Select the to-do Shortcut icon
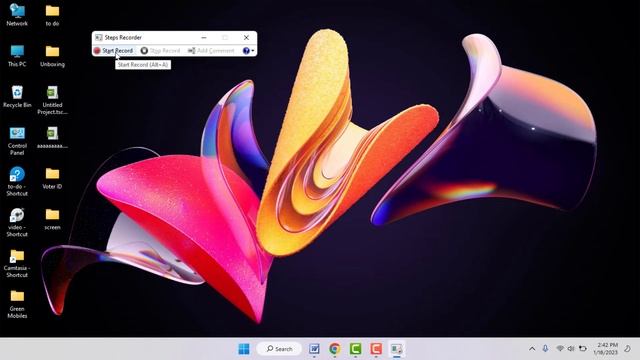The height and width of the screenshot is (360, 640). tap(17, 181)
